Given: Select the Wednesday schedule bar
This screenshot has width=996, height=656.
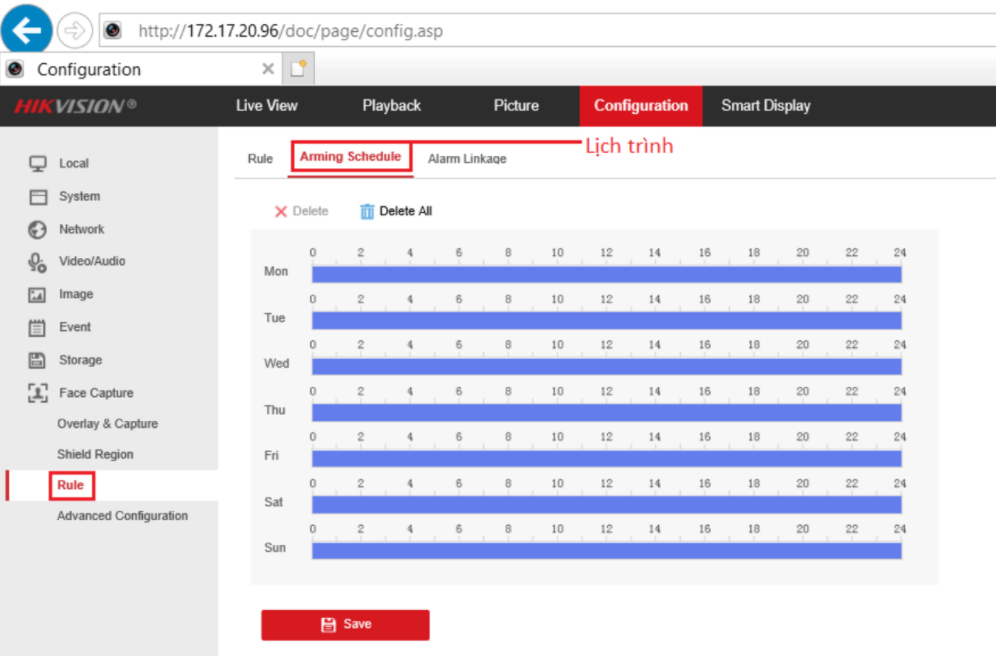Looking at the screenshot, I should point(606,366).
